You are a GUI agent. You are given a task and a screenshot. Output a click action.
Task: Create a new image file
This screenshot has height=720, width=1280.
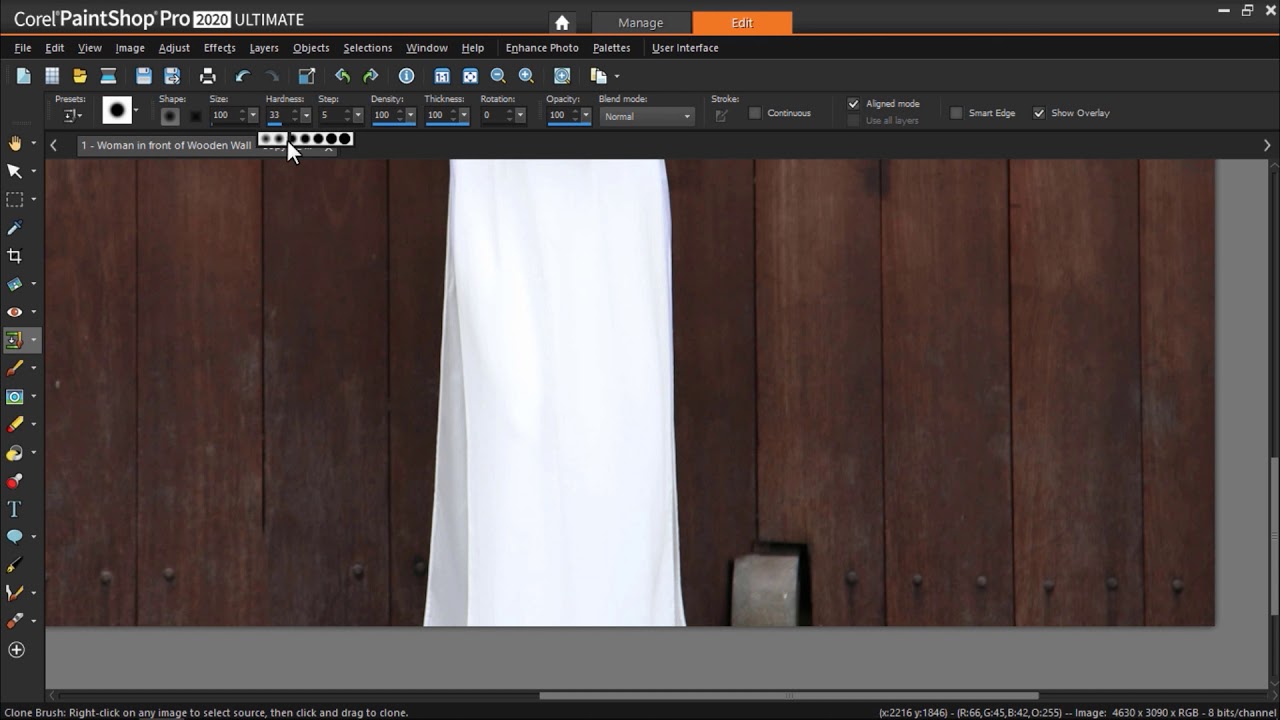pyautogui.click(x=24, y=76)
